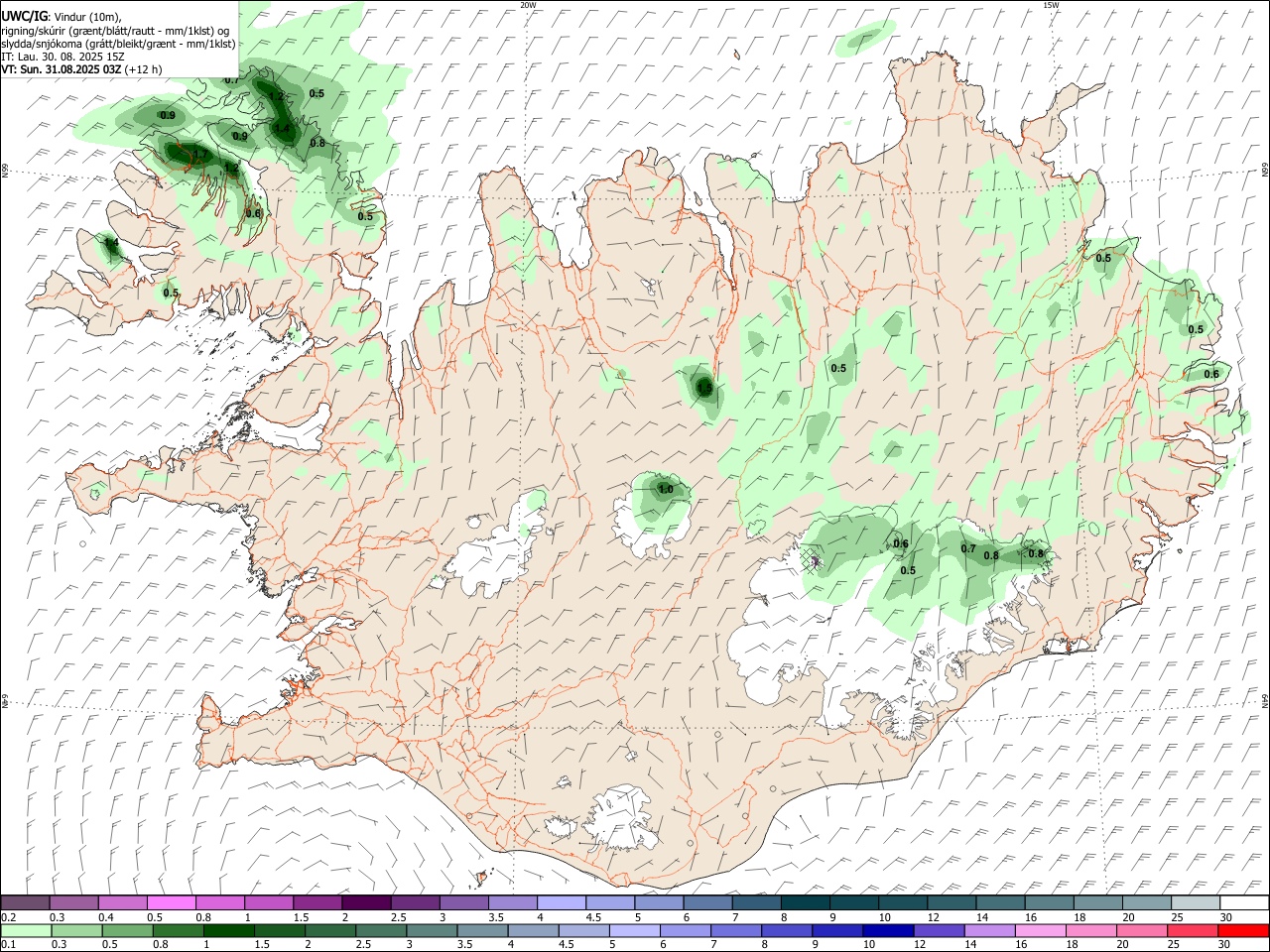Pick the gray-teal swatch between 18 and 20, upper legend
The width and height of the screenshot is (1270, 952).
[1097, 902]
